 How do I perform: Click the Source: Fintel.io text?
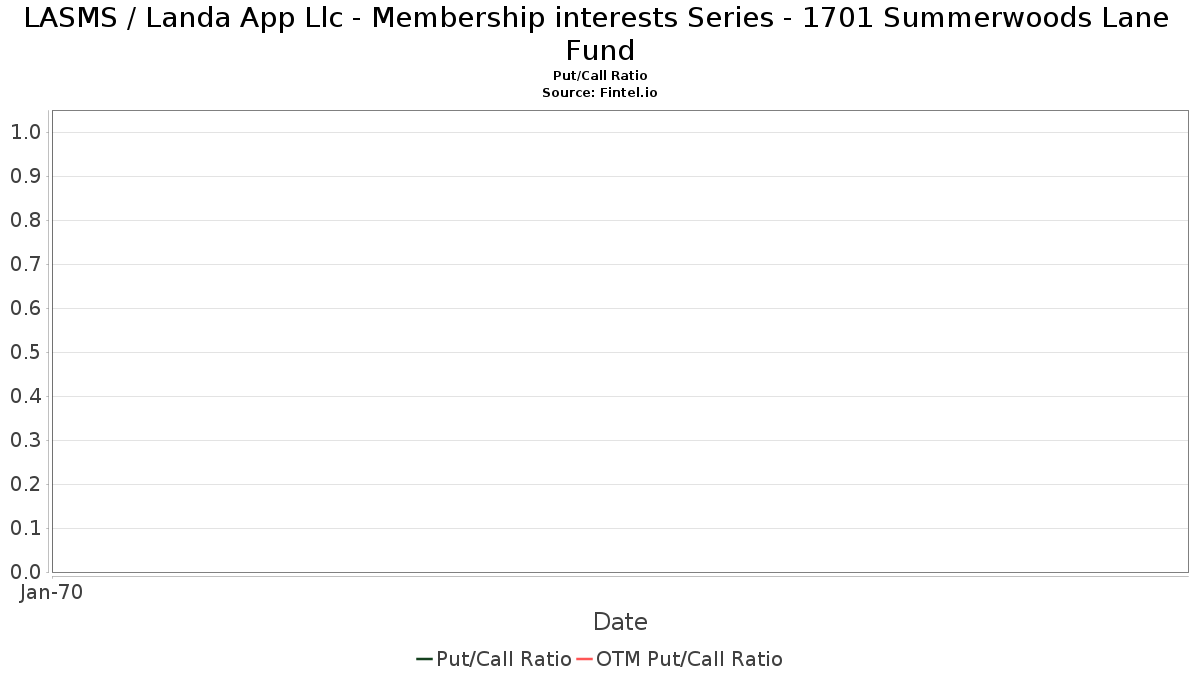pos(600,92)
